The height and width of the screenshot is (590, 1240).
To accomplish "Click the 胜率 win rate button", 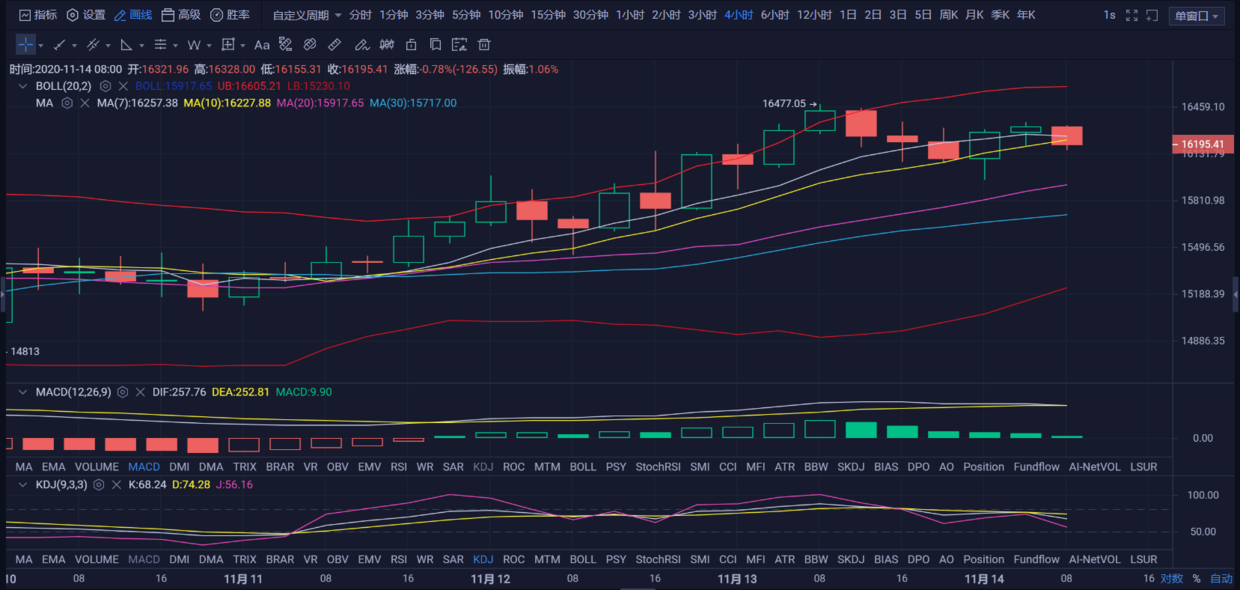I will [x=230, y=15].
